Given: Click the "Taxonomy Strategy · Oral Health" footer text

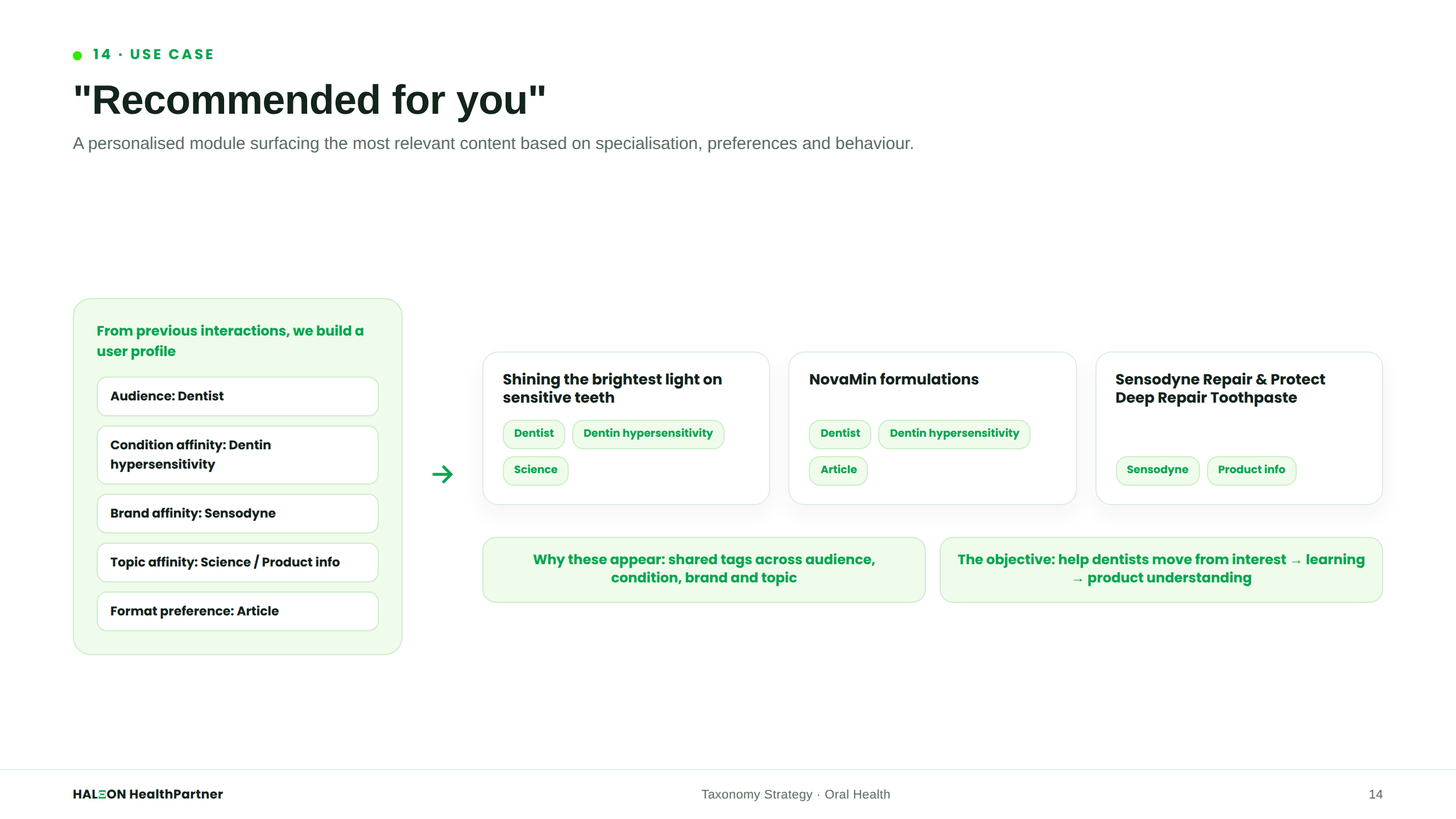Looking at the screenshot, I should [796, 794].
